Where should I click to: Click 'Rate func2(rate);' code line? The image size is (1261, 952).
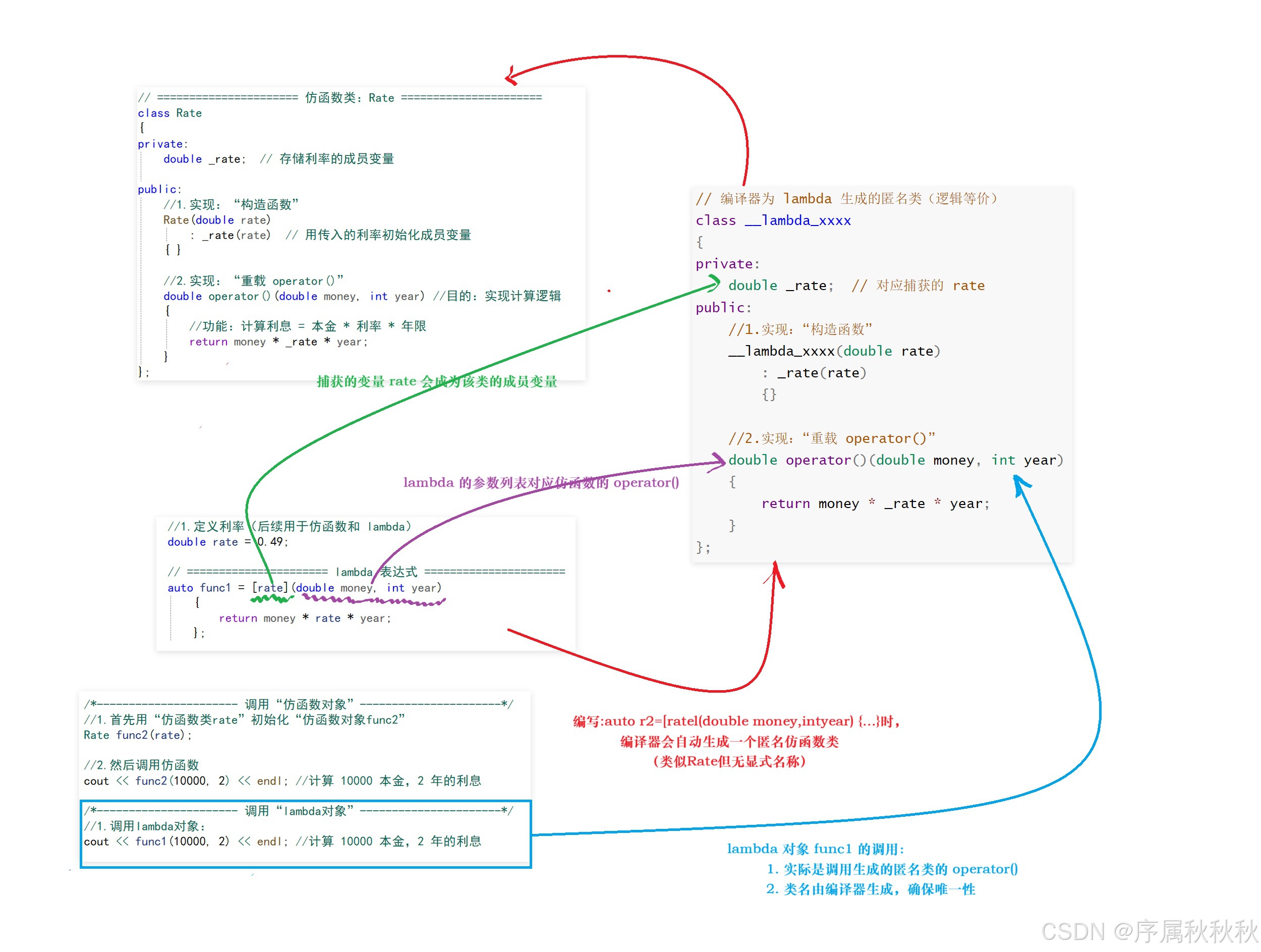(x=137, y=735)
